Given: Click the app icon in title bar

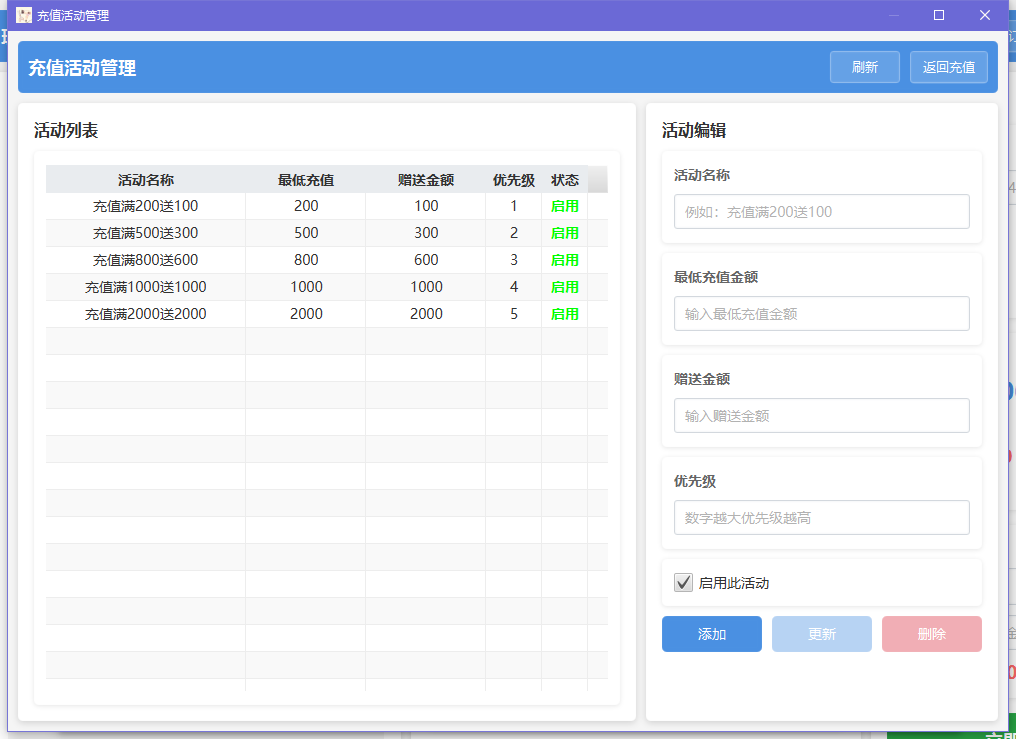Looking at the screenshot, I should tap(24, 15).
